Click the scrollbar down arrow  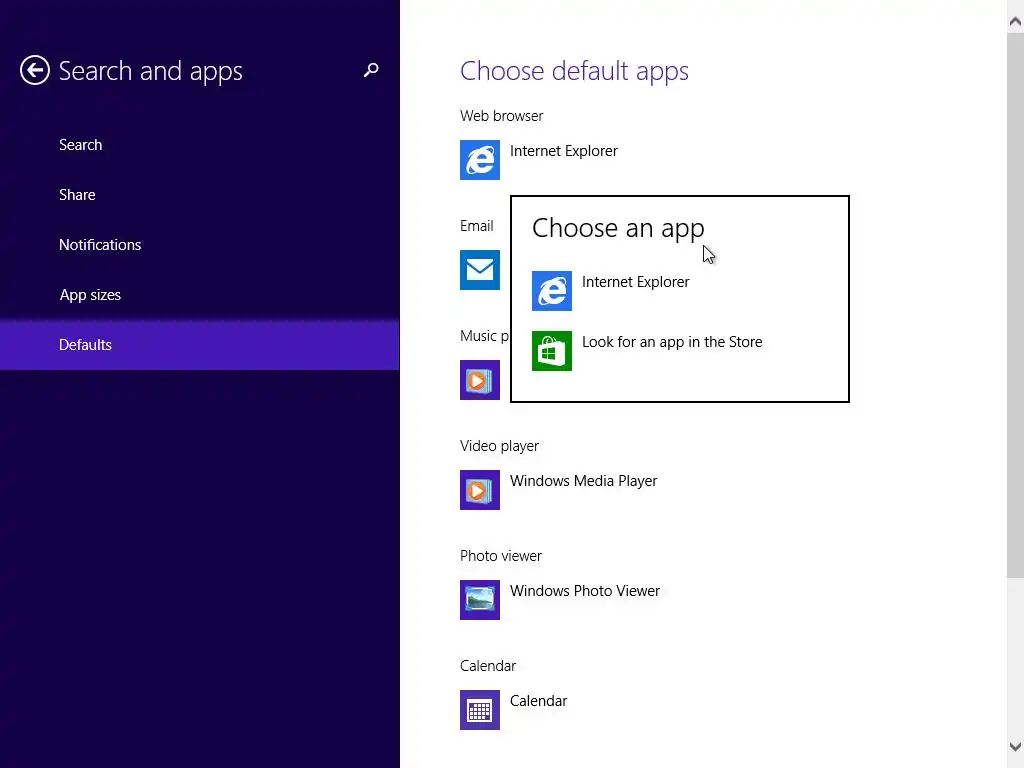(x=1015, y=746)
